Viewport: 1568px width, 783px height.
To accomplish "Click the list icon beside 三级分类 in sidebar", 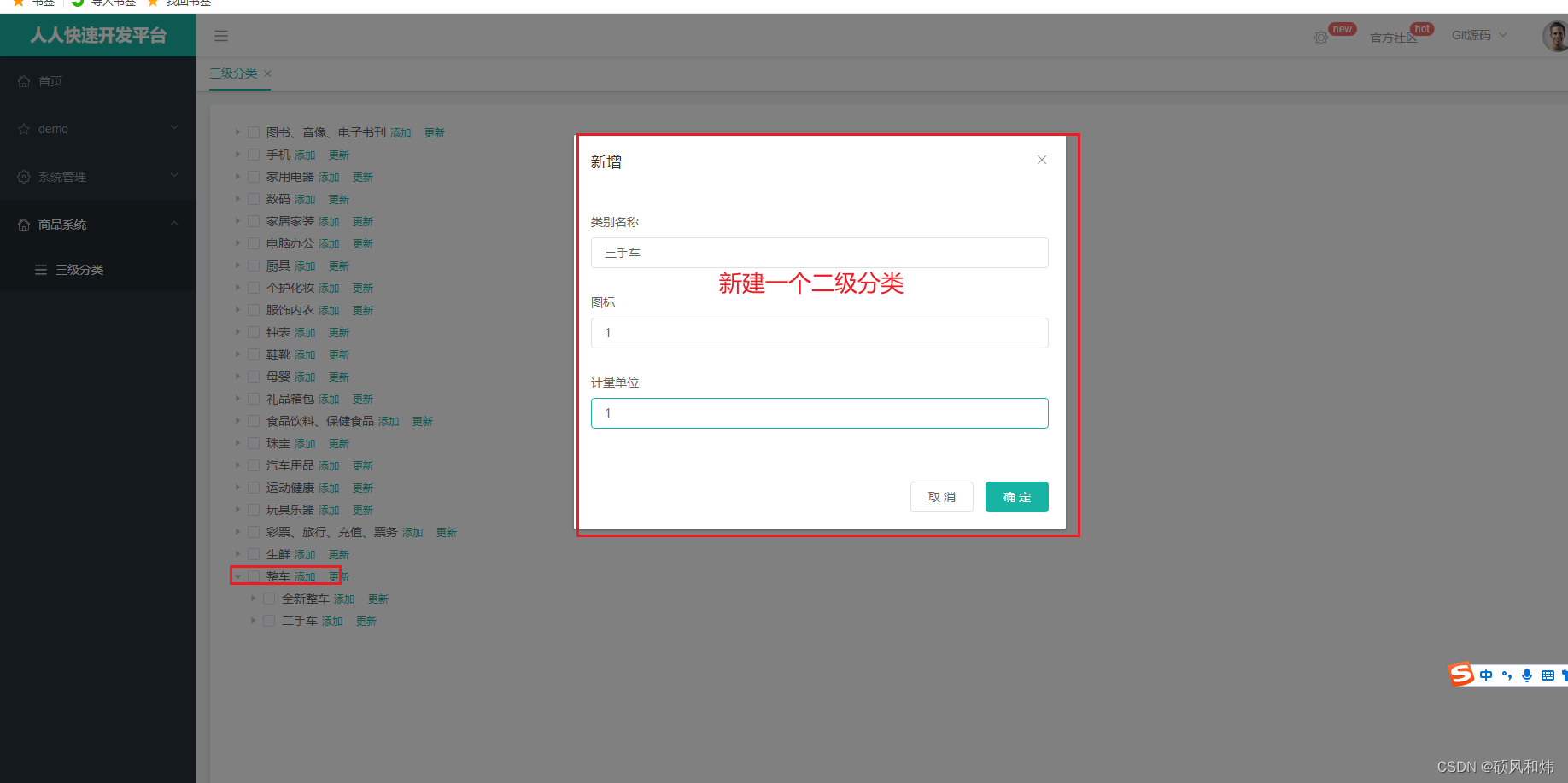I will click(x=41, y=270).
